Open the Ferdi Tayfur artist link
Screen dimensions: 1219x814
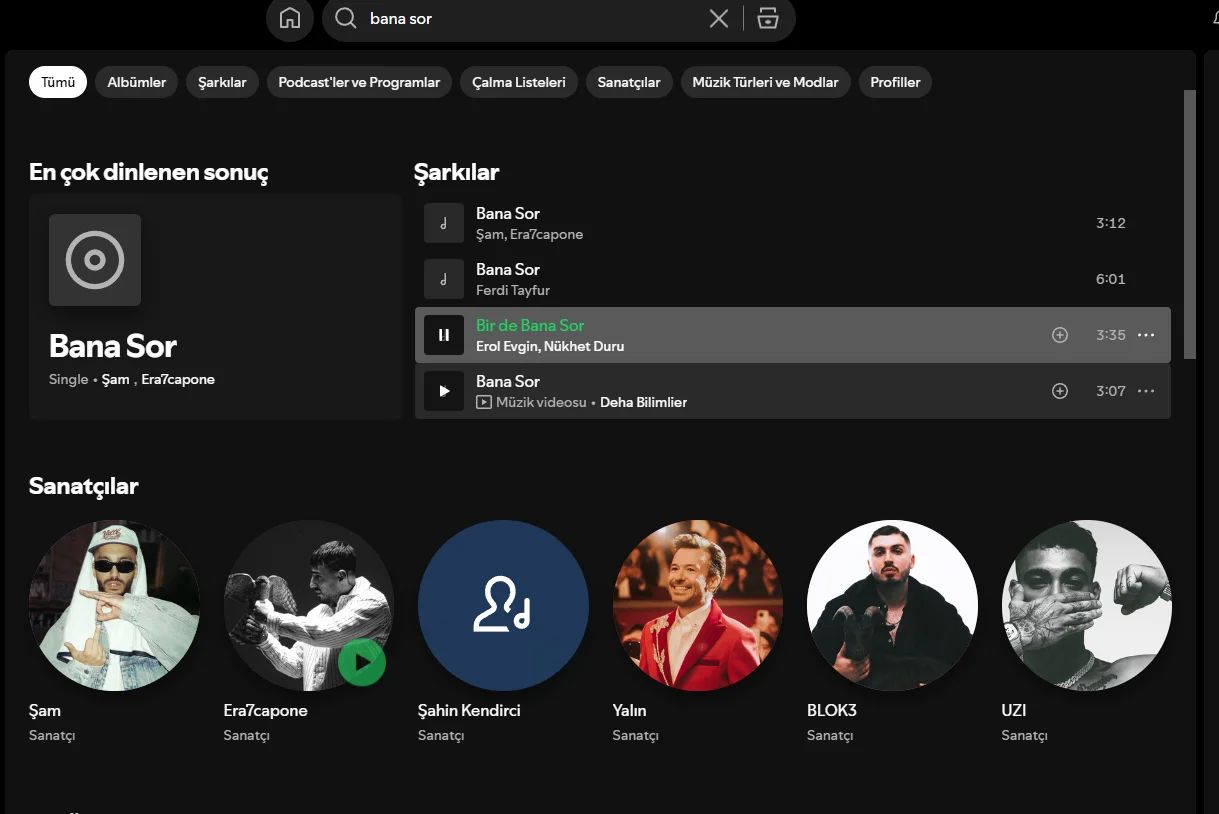(x=513, y=290)
